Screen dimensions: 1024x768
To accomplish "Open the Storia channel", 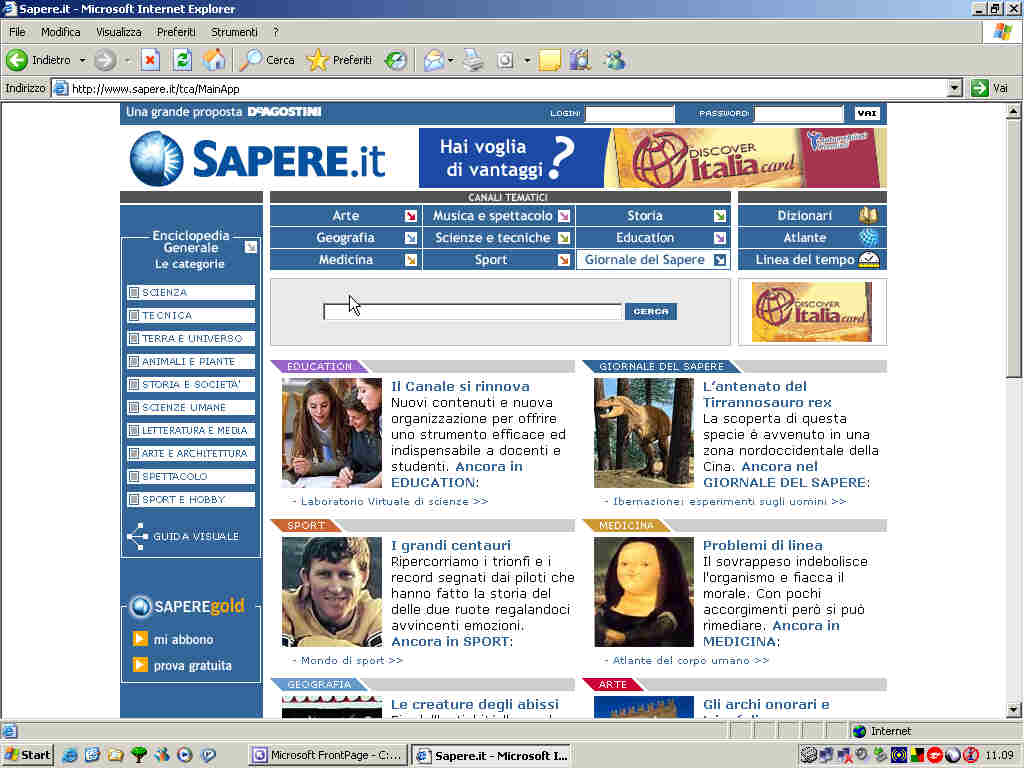I will coord(652,216).
